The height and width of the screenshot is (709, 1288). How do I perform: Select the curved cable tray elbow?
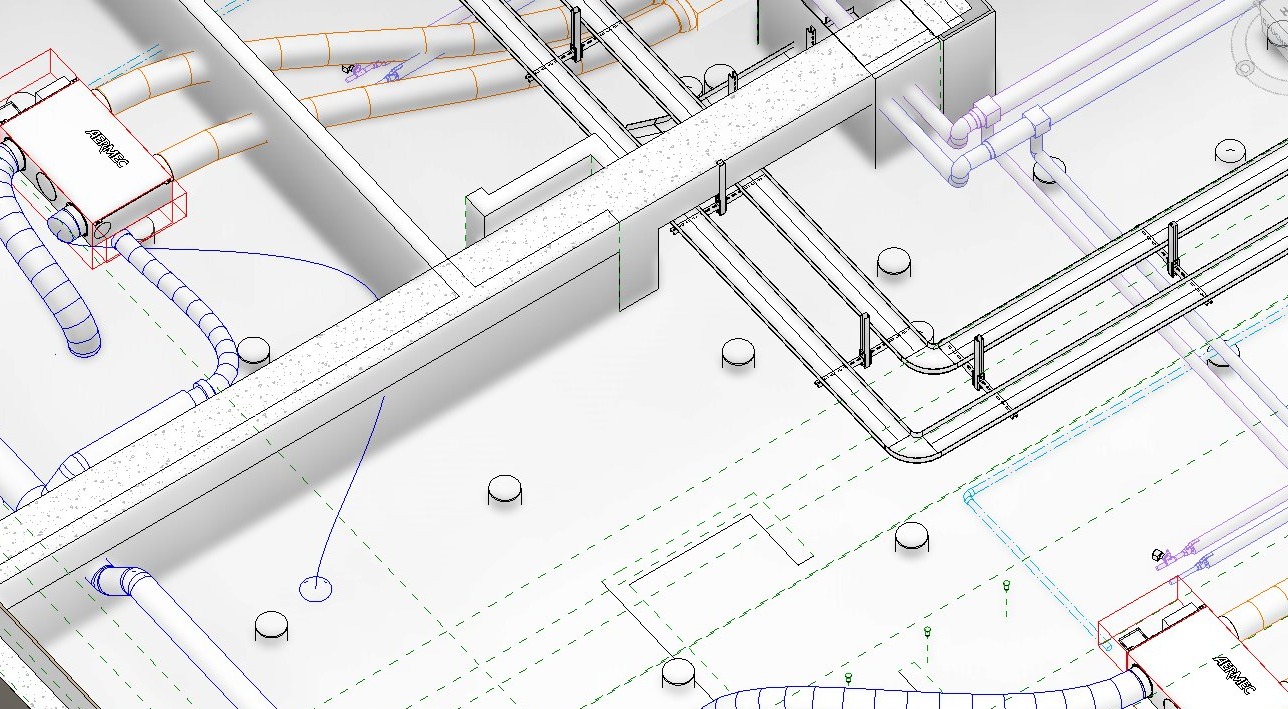point(915,447)
